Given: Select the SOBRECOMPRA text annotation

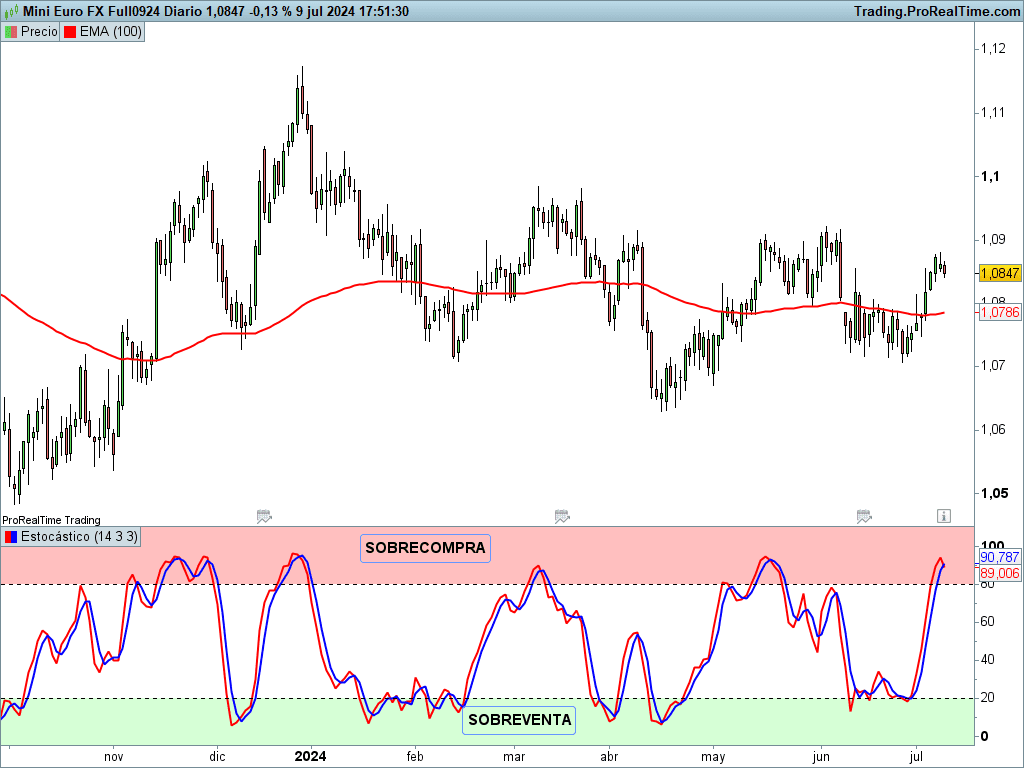Looking at the screenshot, I should [425, 548].
